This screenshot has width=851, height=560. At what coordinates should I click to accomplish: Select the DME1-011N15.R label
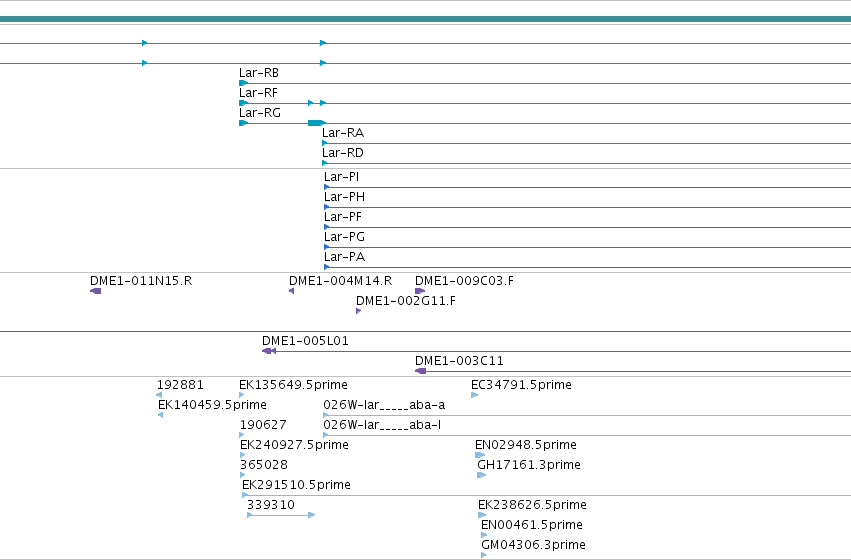[141, 281]
